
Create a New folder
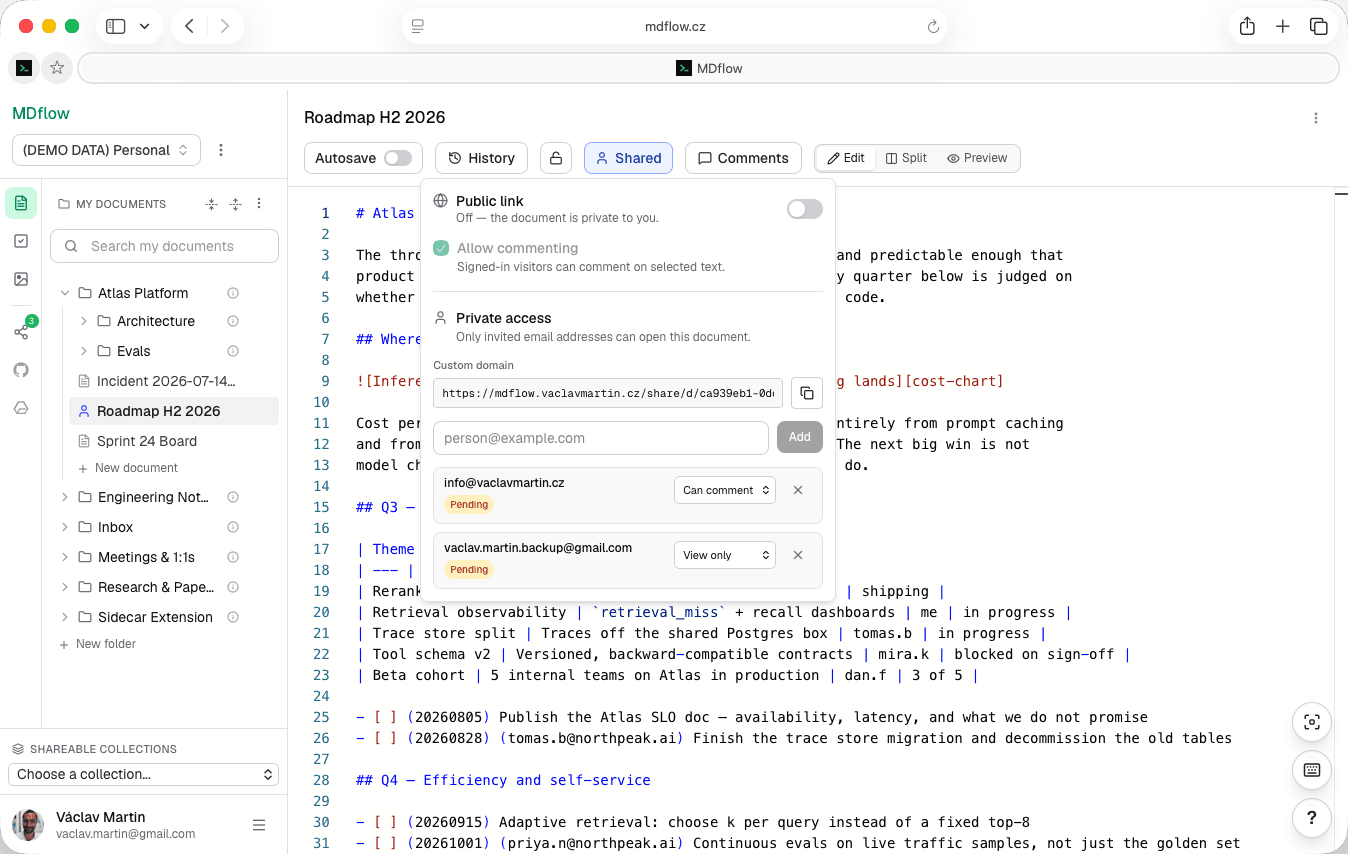[98, 644]
